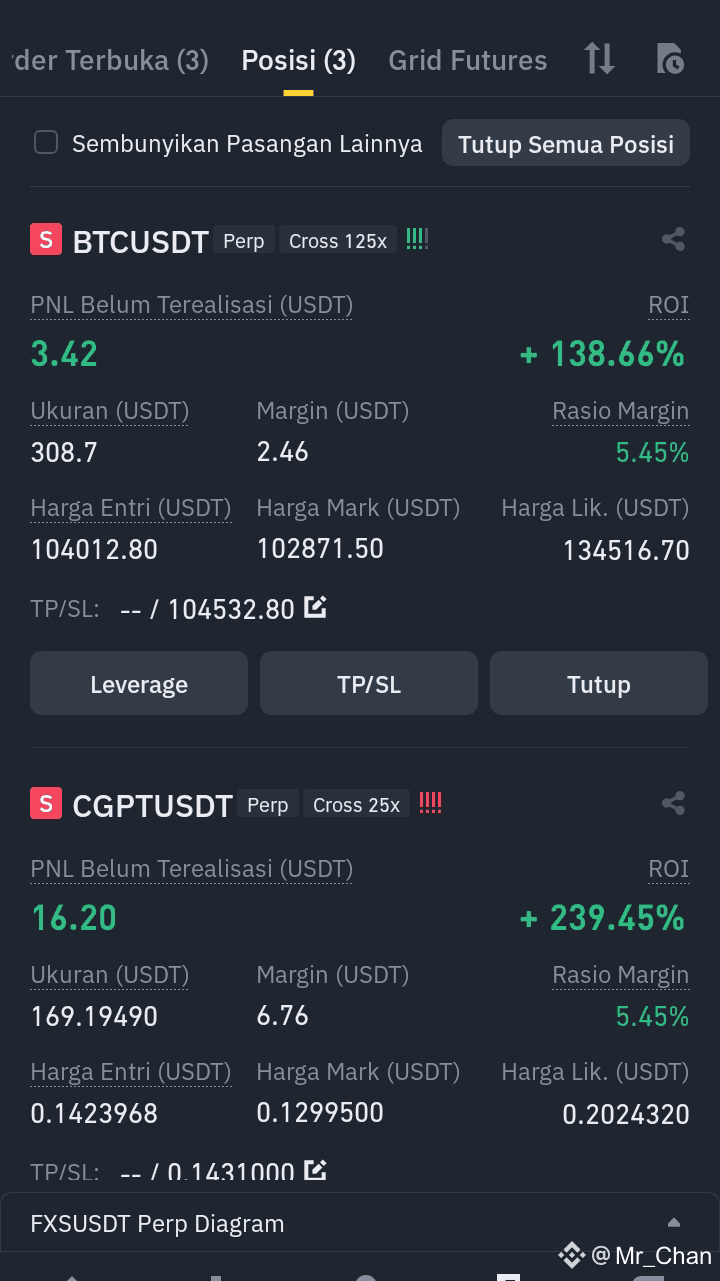This screenshot has height=1281, width=720.
Task: Share the CGPTUSDT position
Action: pyautogui.click(x=673, y=803)
